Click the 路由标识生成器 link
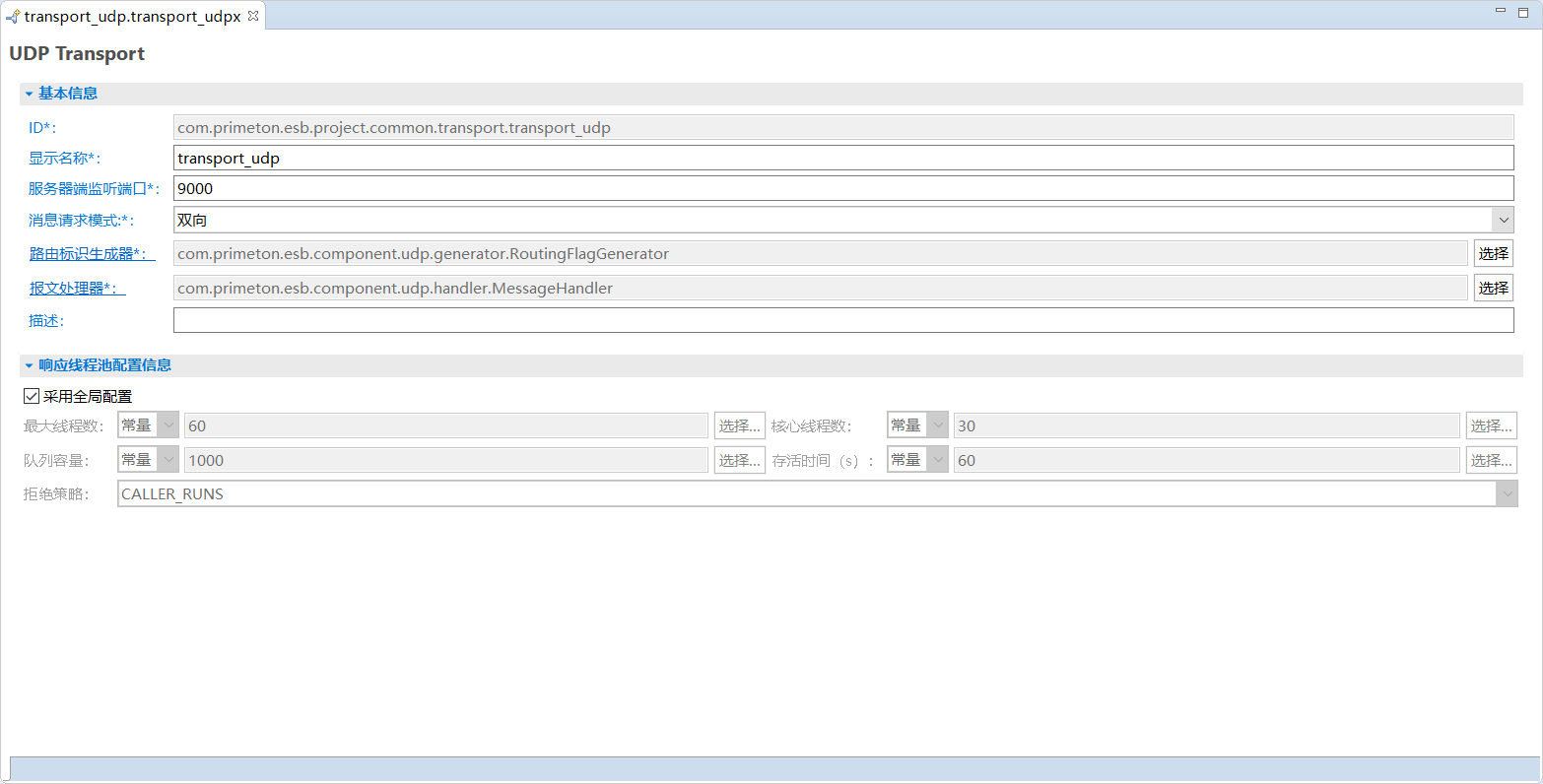The width and height of the screenshot is (1543, 784). 92,254
